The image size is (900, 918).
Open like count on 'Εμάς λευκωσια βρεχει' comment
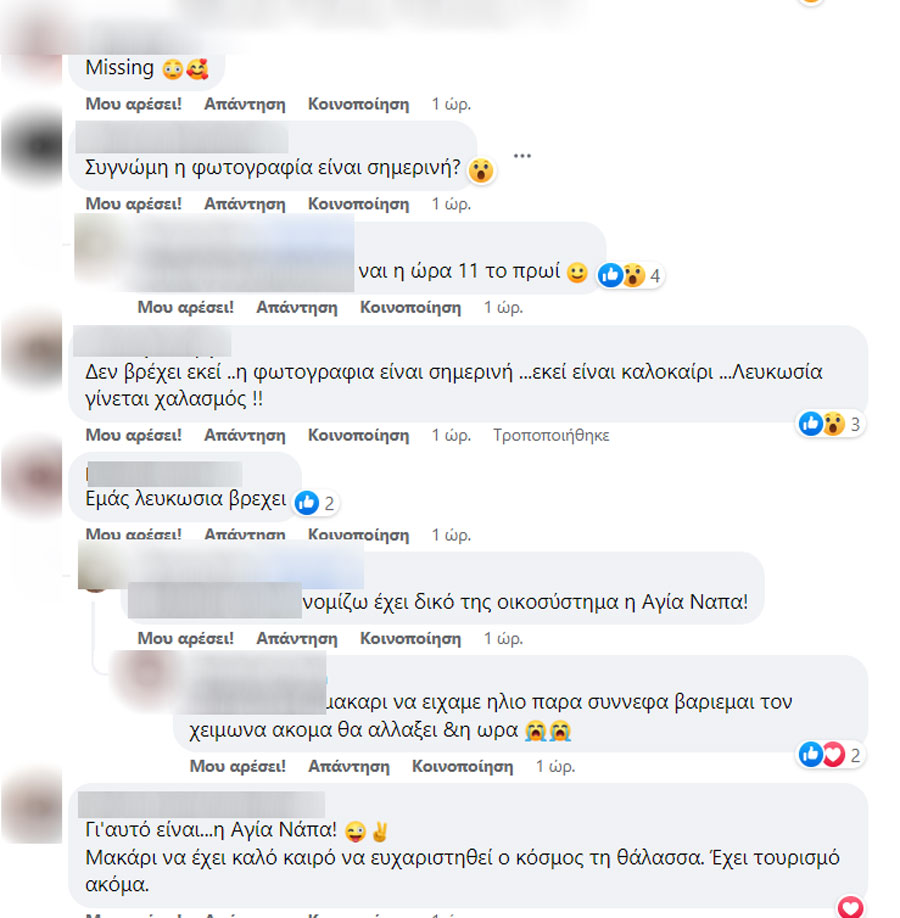(314, 503)
